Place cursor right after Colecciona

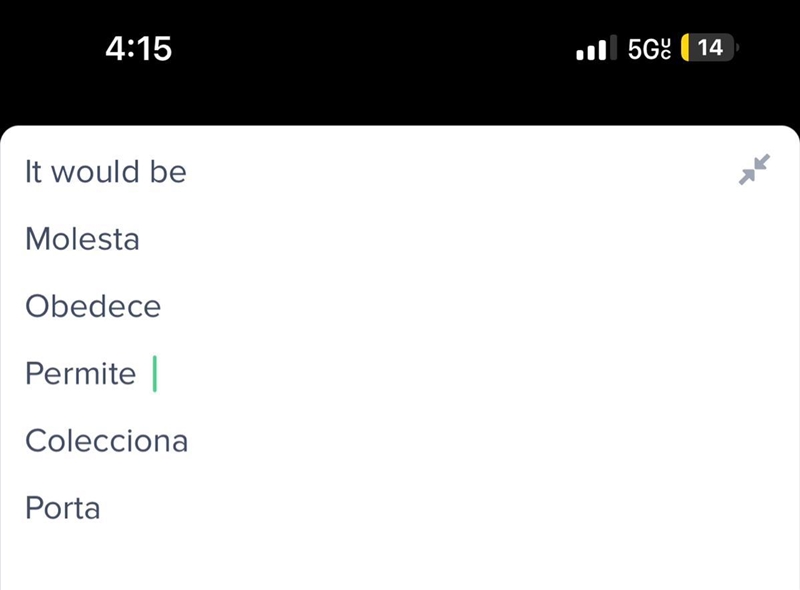[190, 441]
